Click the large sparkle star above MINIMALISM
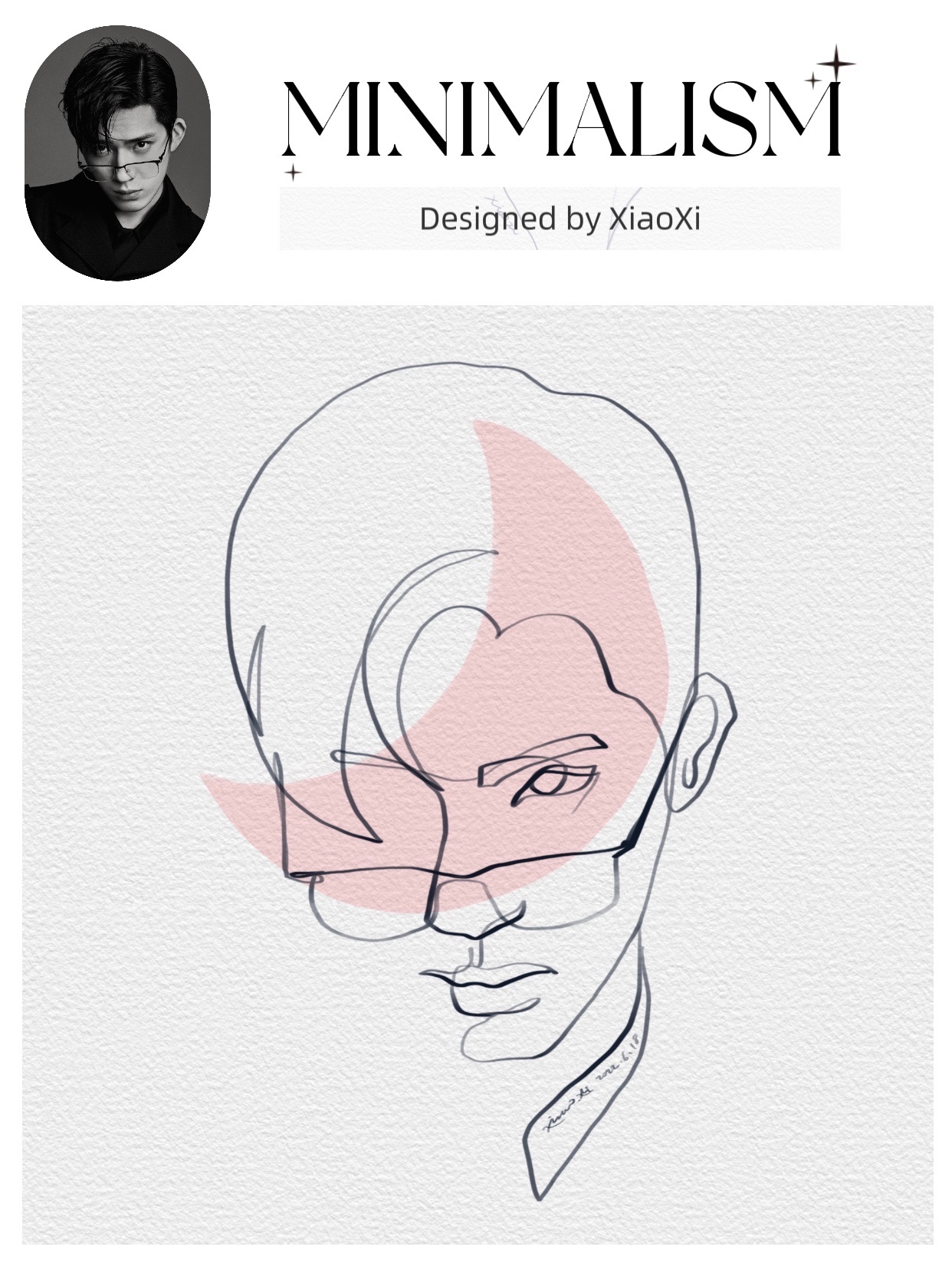The height and width of the screenshot is (1273, 952). point(838,63)
